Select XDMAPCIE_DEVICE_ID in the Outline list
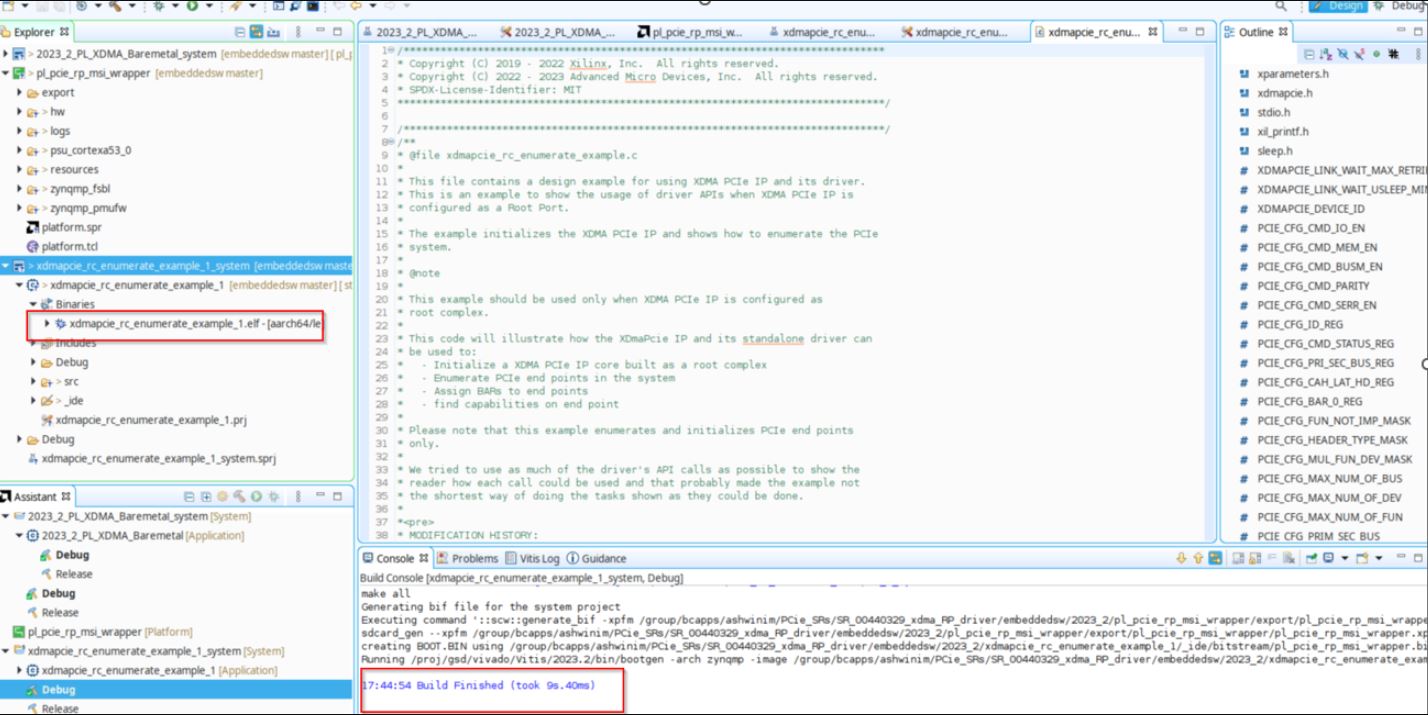Screen dimensions: 1428x715 coord(1310,209)
